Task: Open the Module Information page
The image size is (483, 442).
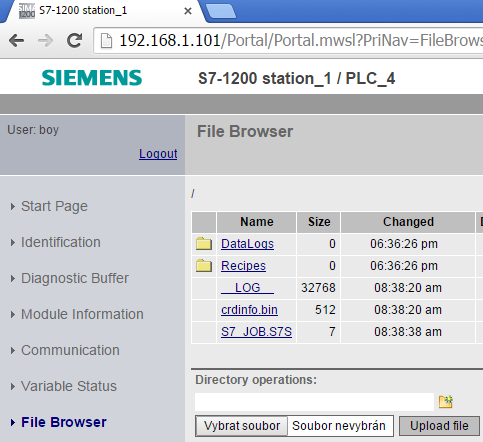Action: (82, 314)
